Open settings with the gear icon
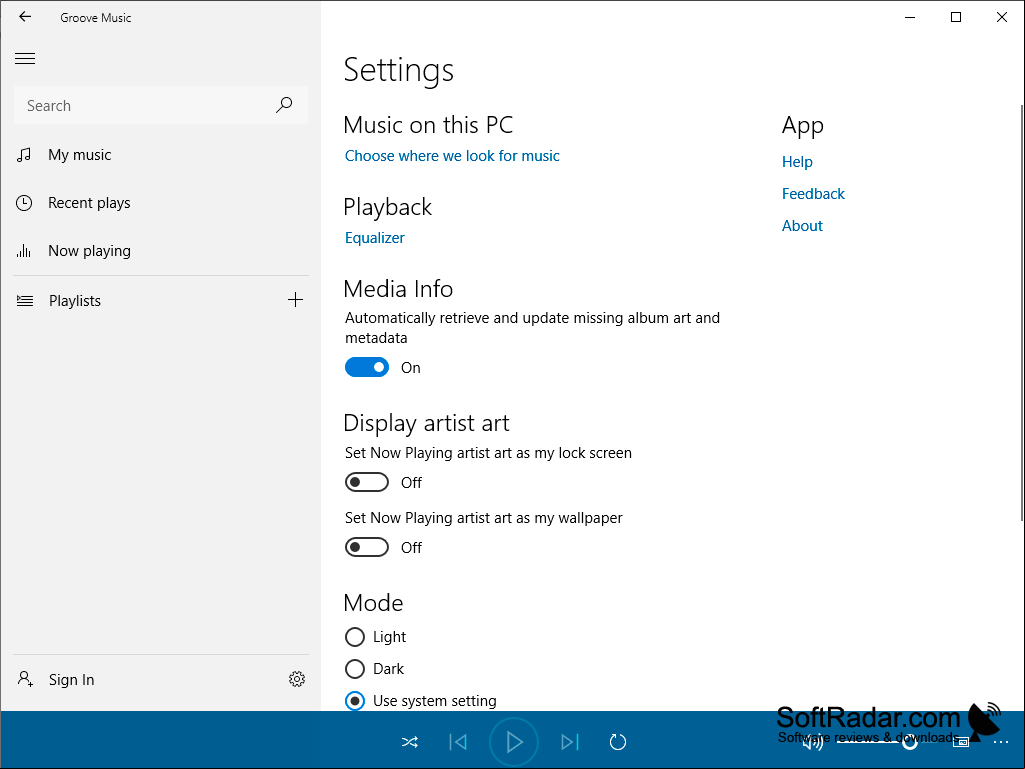 pos(297,679)
